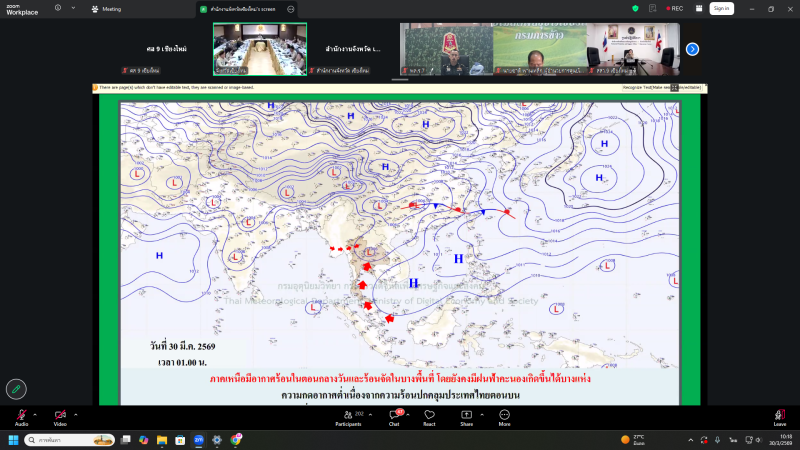Expand the Participants options arrow
The width and height of the screenshot is (800, 450).
(372, 413)
